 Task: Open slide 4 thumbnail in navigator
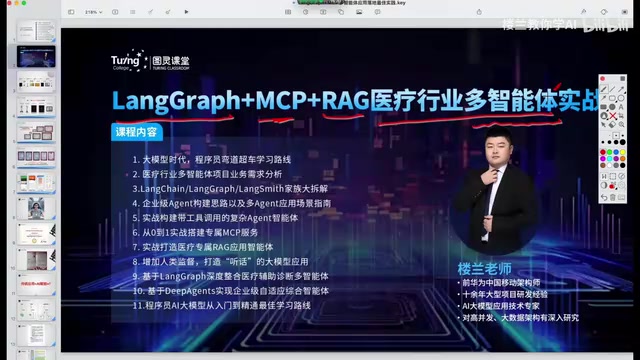[x=36, y=107]
